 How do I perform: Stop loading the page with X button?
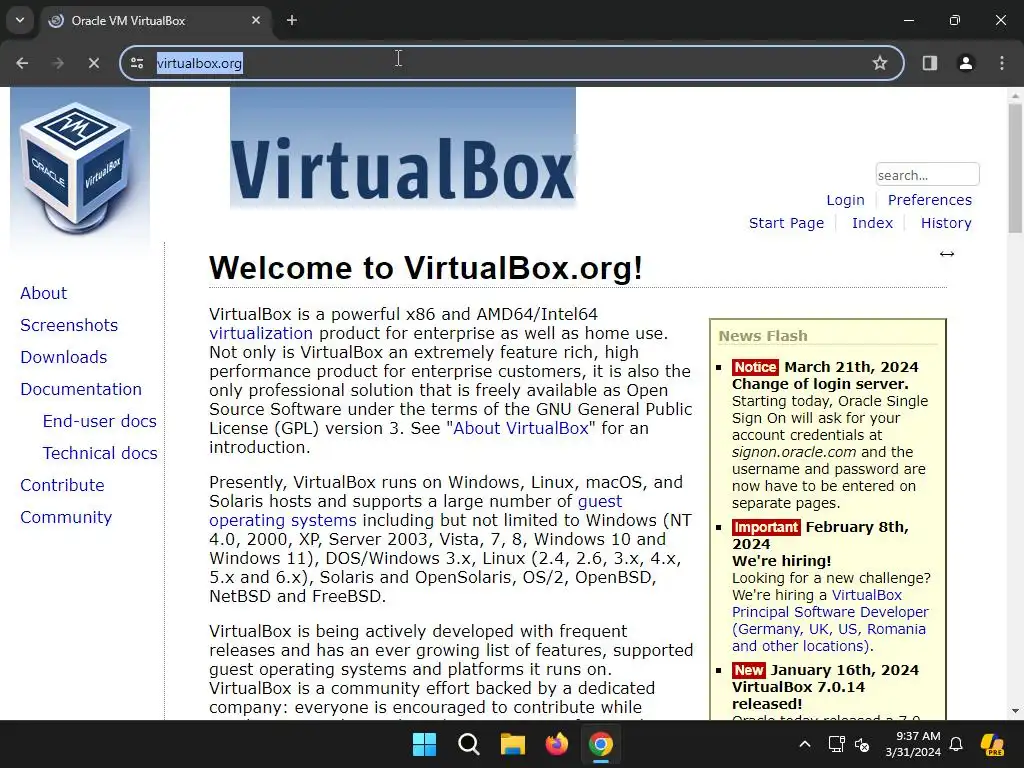(x=93, y=63)
